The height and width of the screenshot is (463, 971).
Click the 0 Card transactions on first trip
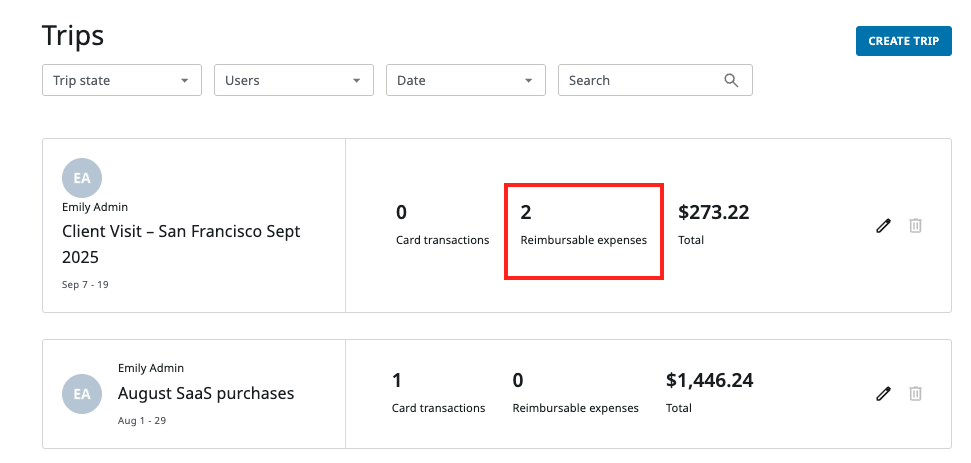coord(401,212)
